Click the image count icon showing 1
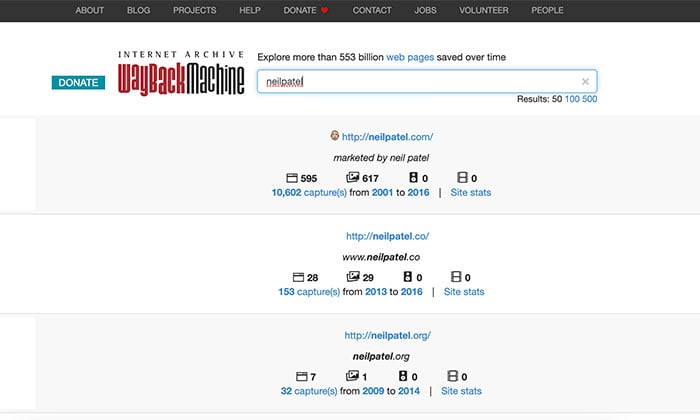700x420 pixels. click(x=352, y=376)
